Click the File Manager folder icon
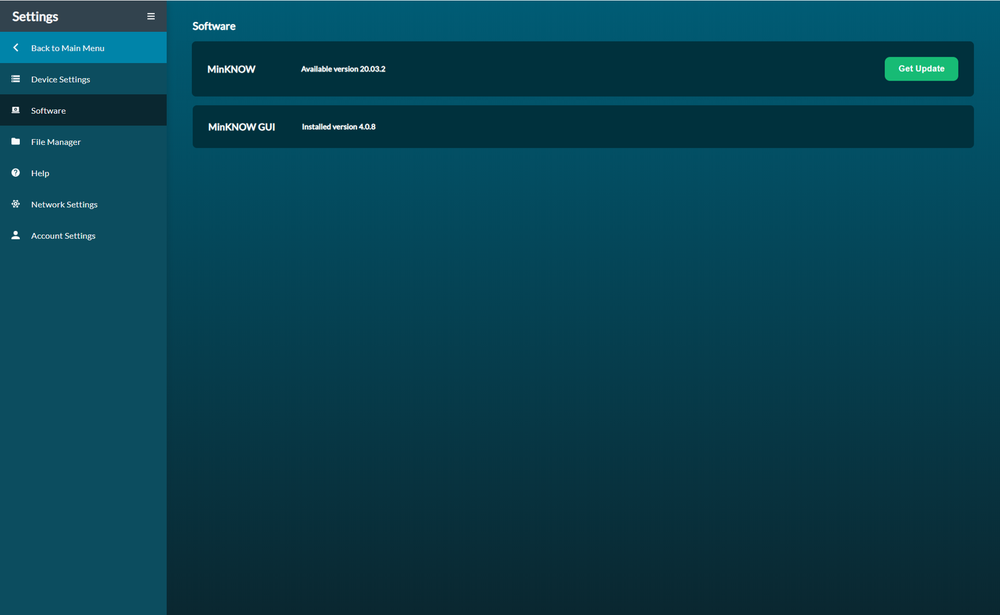 (x=16, y=142)
